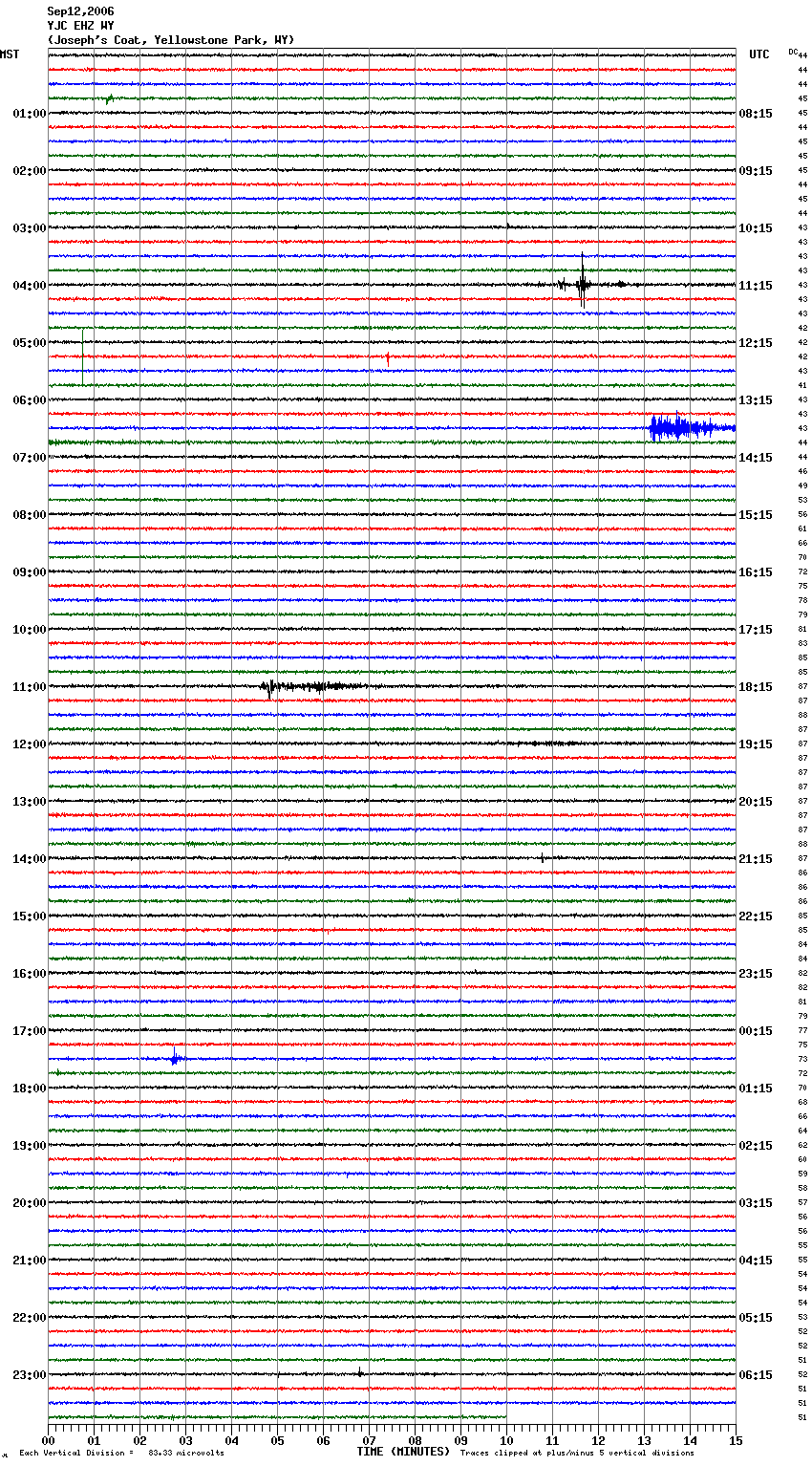Click the 13:15 UTC time label
The width and height of the screenshot is (812, 1466).
coord(756,400)
